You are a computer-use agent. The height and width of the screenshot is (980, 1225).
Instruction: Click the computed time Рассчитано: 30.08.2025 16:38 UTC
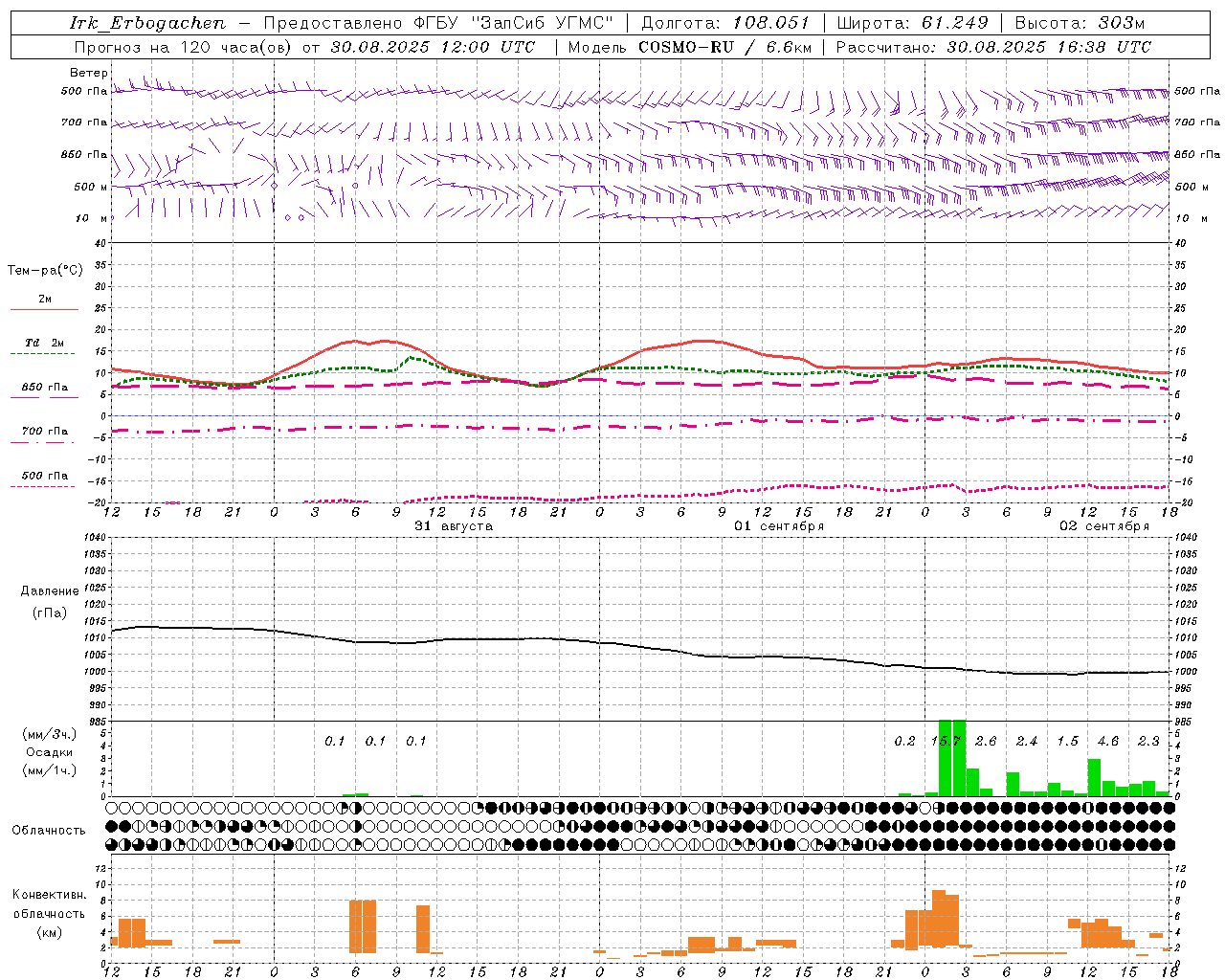point(993,47)
